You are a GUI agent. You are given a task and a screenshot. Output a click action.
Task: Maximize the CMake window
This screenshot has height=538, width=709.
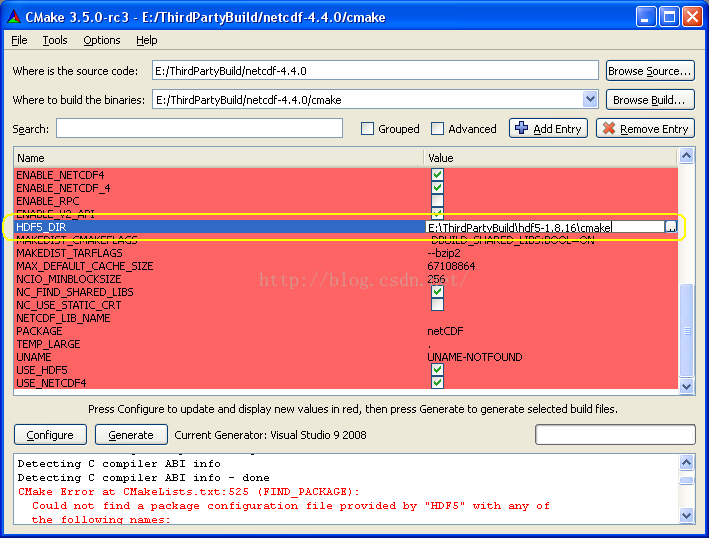(x=669, y=17)
